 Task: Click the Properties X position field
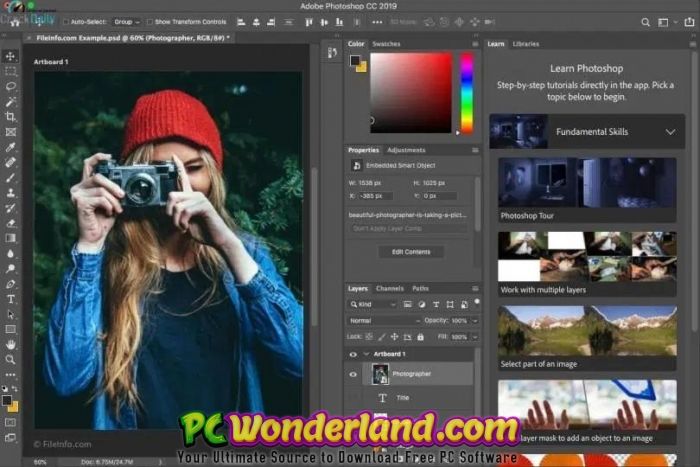pyautogui.click(x=375, y=196)
